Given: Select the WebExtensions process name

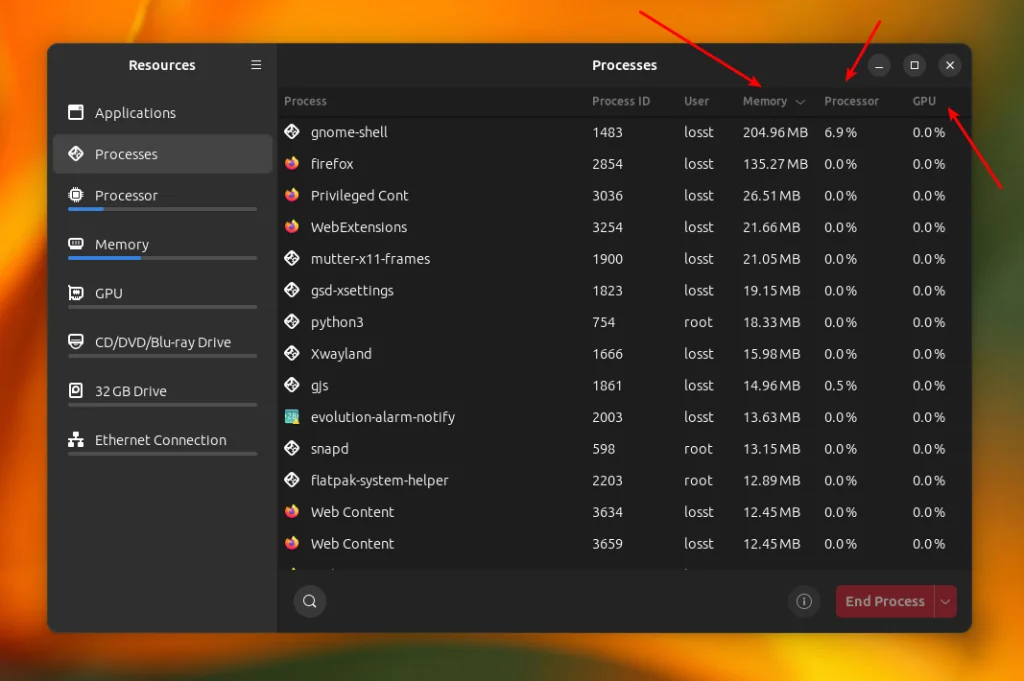Looking at the screenshot, I should (359, 227).
